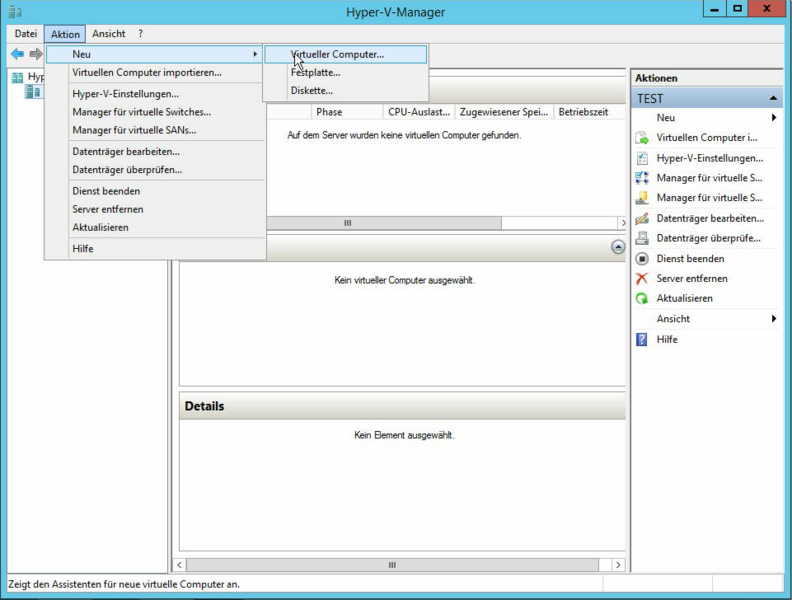Choose Festplatte... in the Neu submenu

tap(345, 73)
